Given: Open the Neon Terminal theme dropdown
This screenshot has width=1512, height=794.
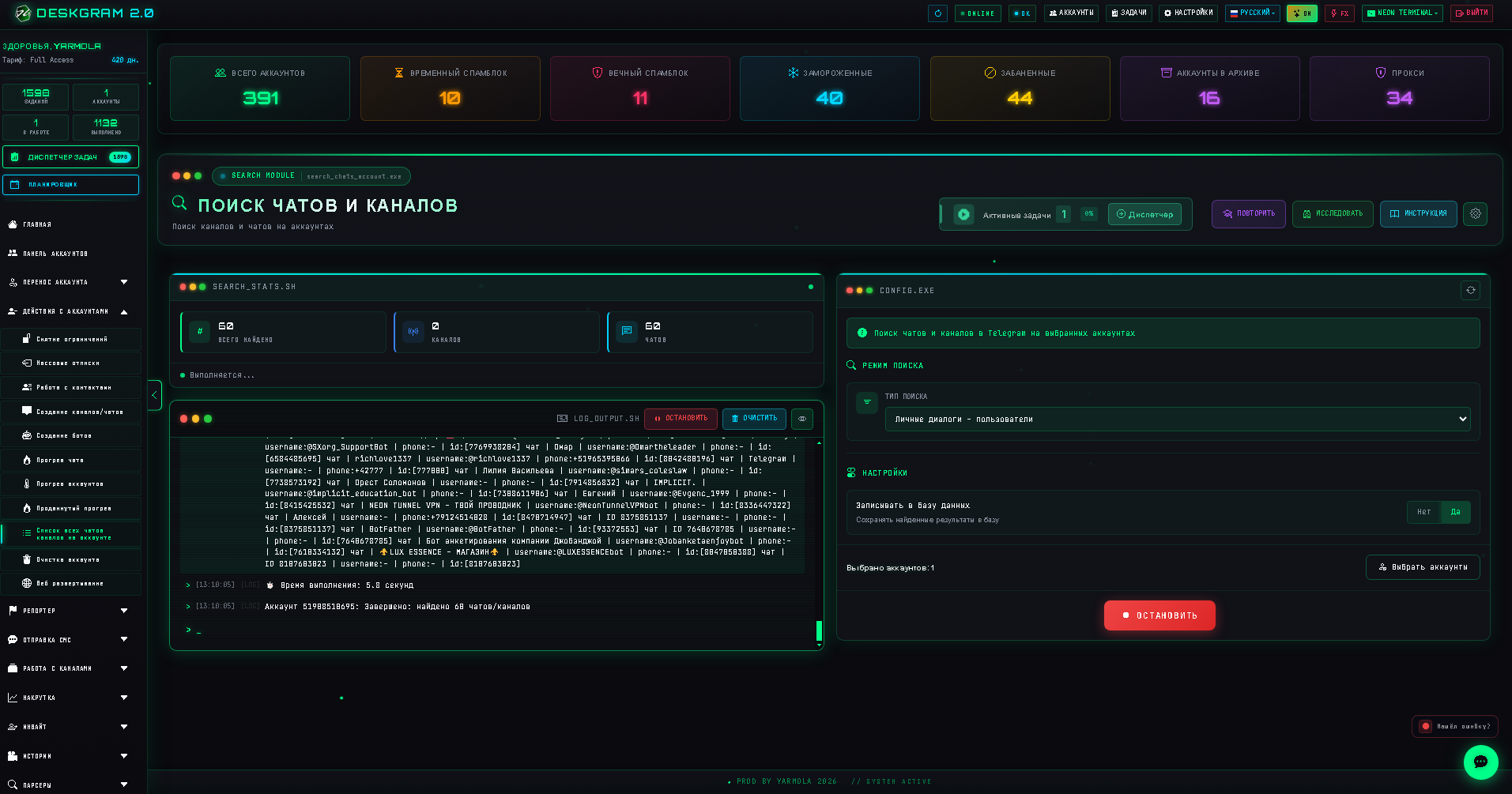Looking at the screenshot, I should click(x=1402, y=13).
